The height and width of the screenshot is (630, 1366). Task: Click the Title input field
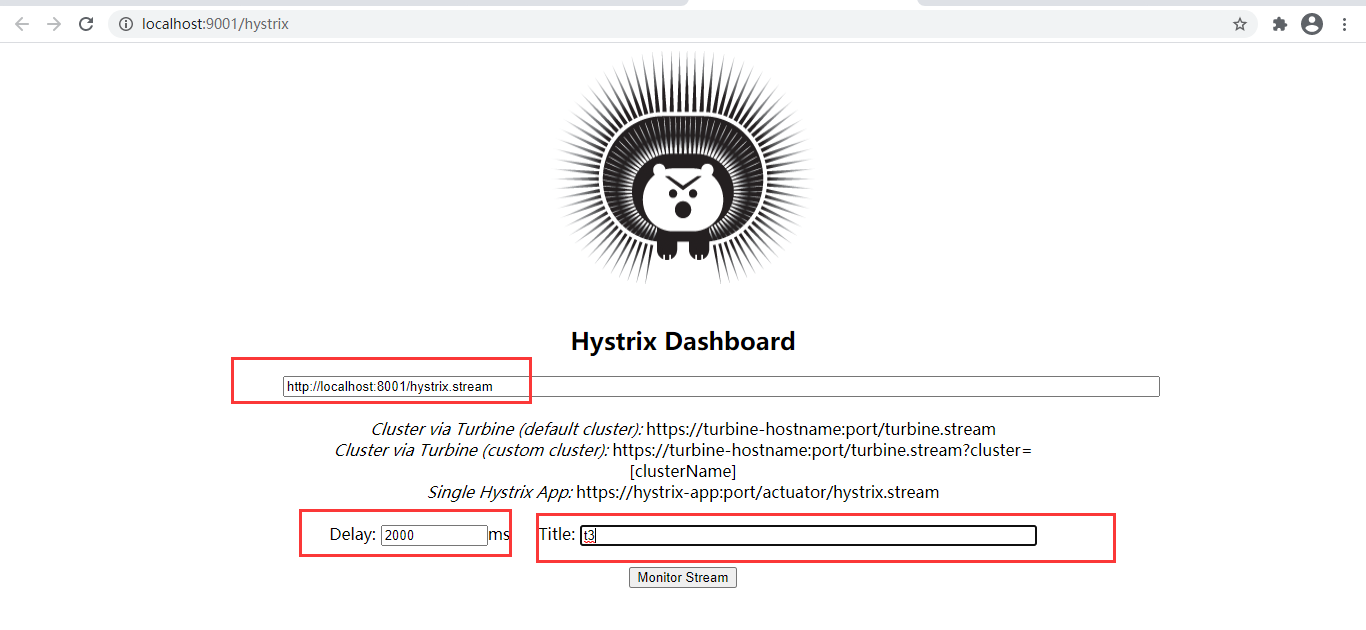click(x=808, y=535)
